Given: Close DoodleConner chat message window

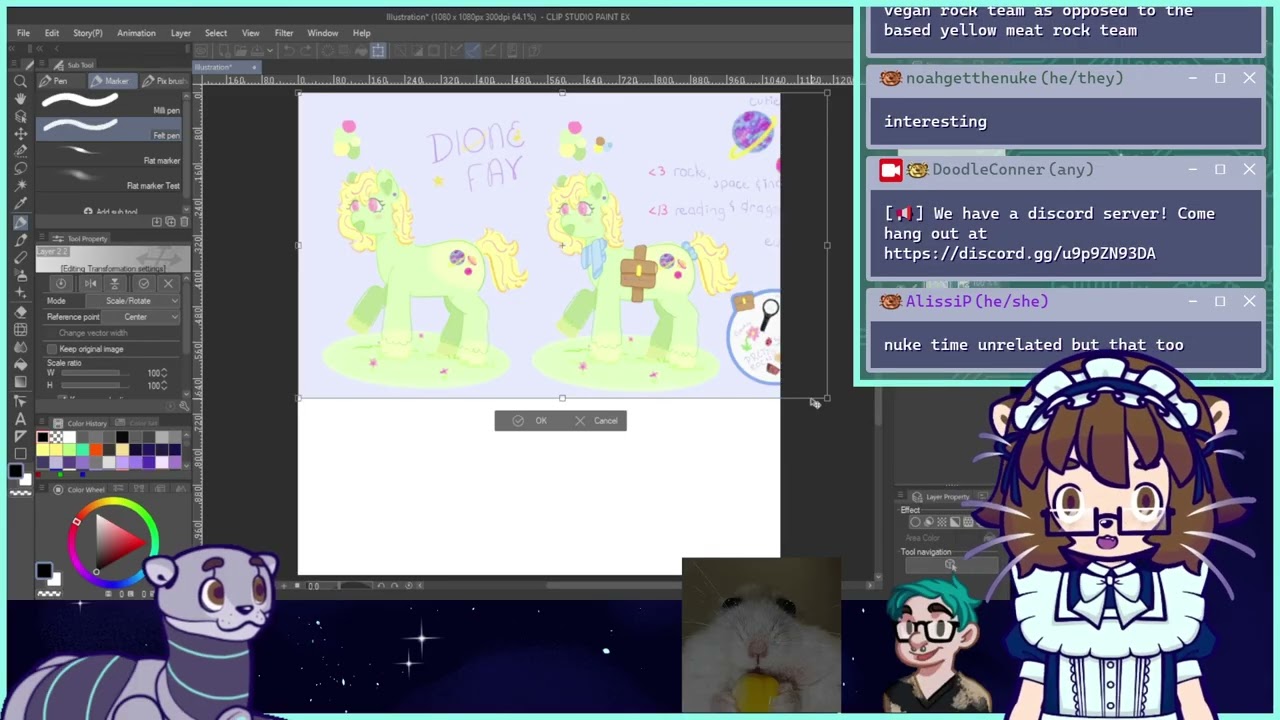Looking at the screenshot, I should (1249, 170).
